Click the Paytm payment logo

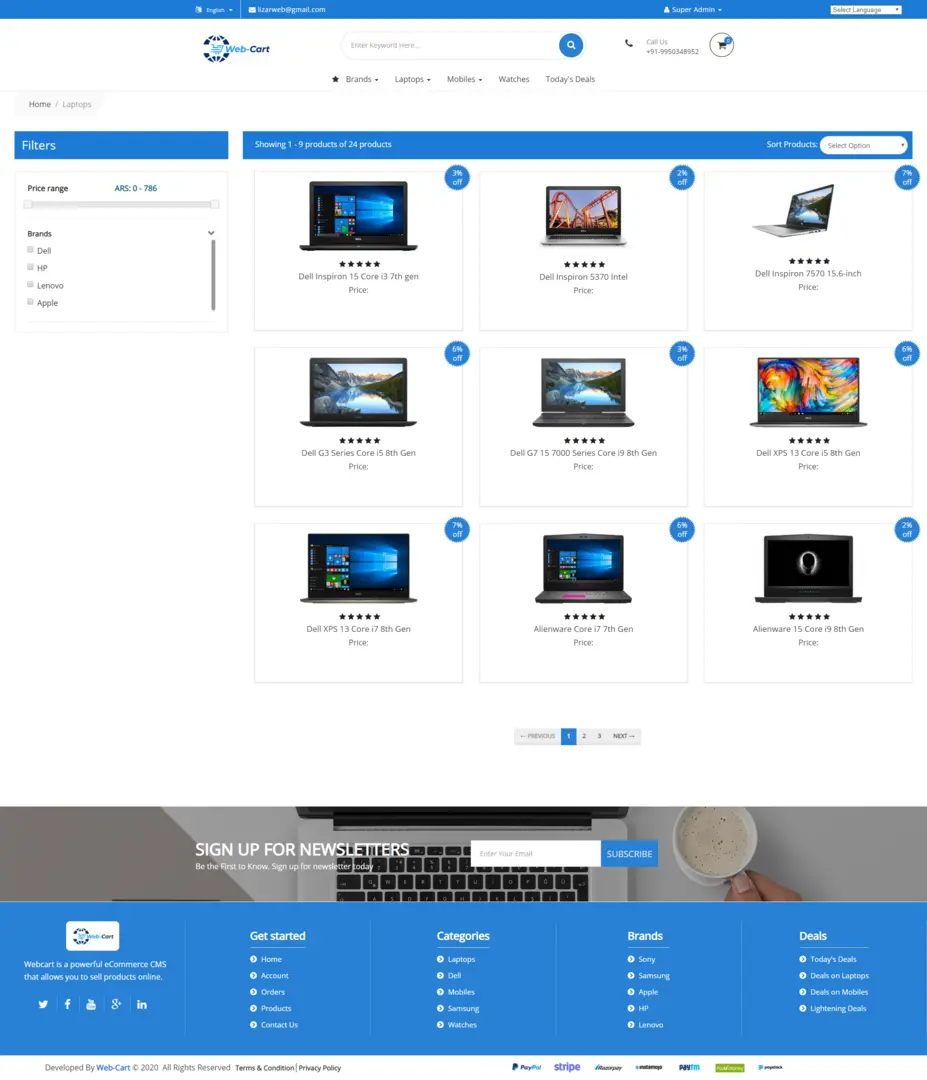[x=689, y=1068]
